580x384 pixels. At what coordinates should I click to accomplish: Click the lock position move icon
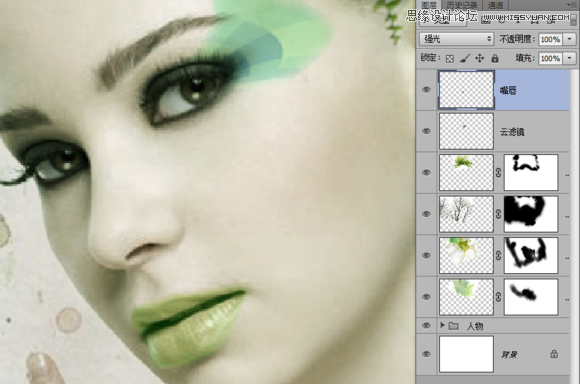pos(479,58)
